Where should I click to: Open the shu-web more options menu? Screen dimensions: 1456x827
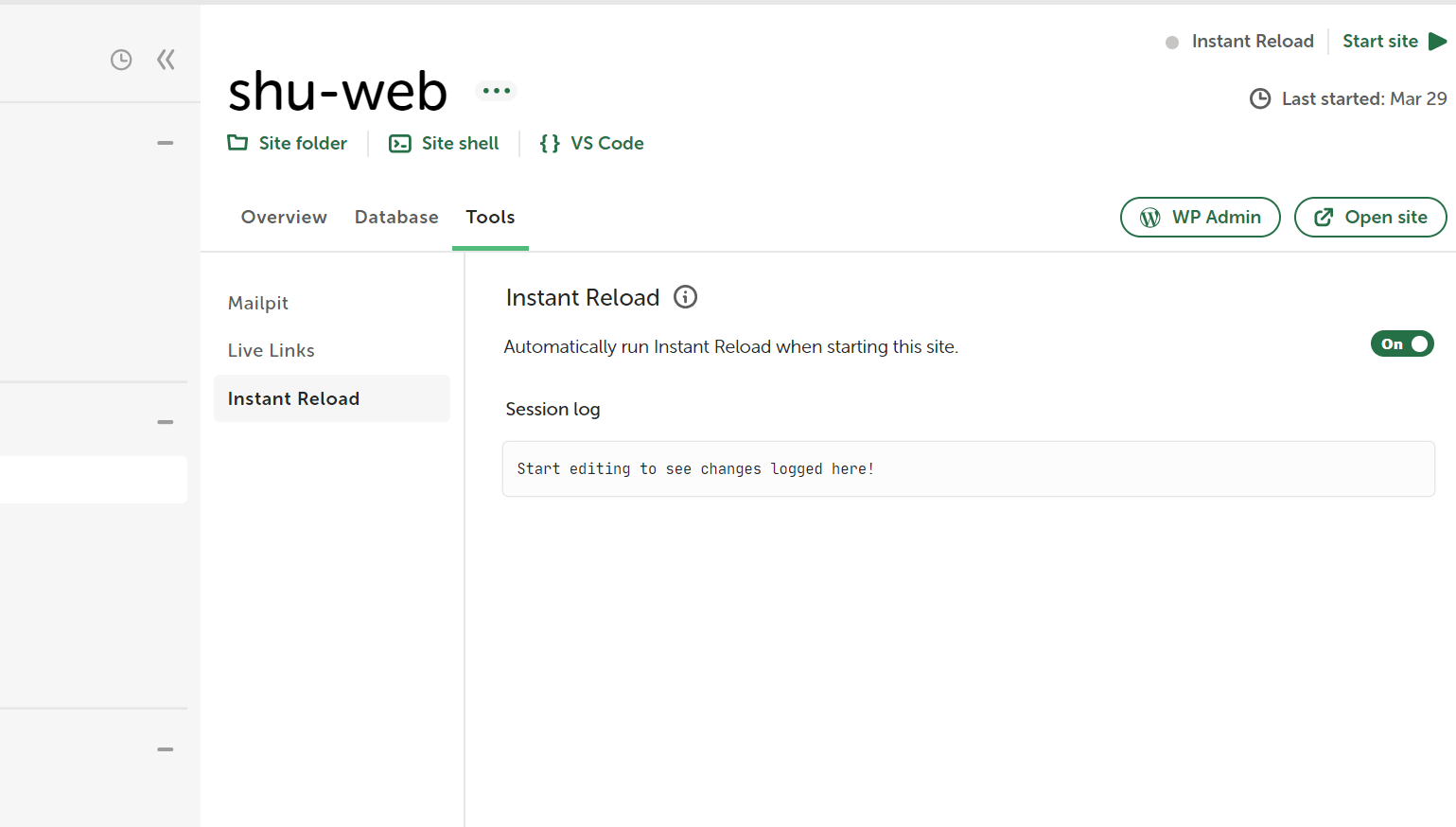(x=497, y=91)
